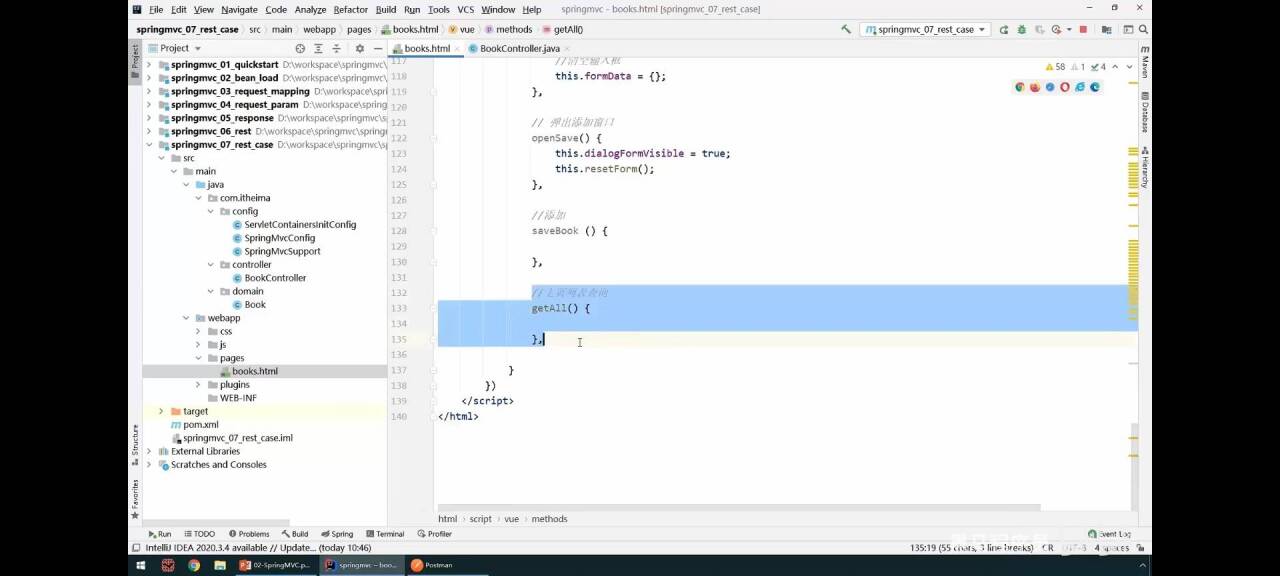The height and width of the screenshot is (576, 1280).
Task: Click the methods breadcrumb at editor bottom
Action: point(549,519)
